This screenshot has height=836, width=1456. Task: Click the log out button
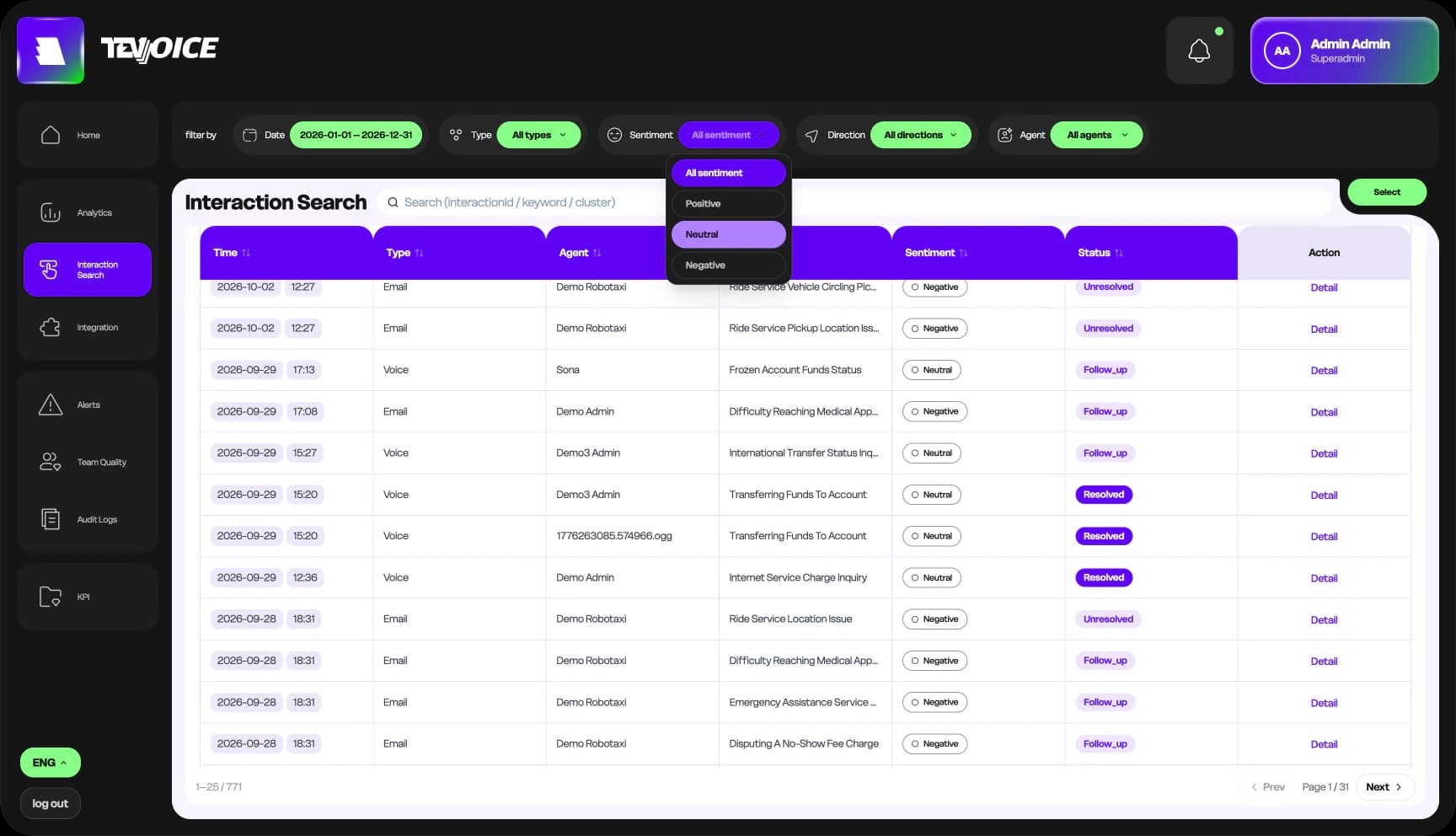coord(51,803)
